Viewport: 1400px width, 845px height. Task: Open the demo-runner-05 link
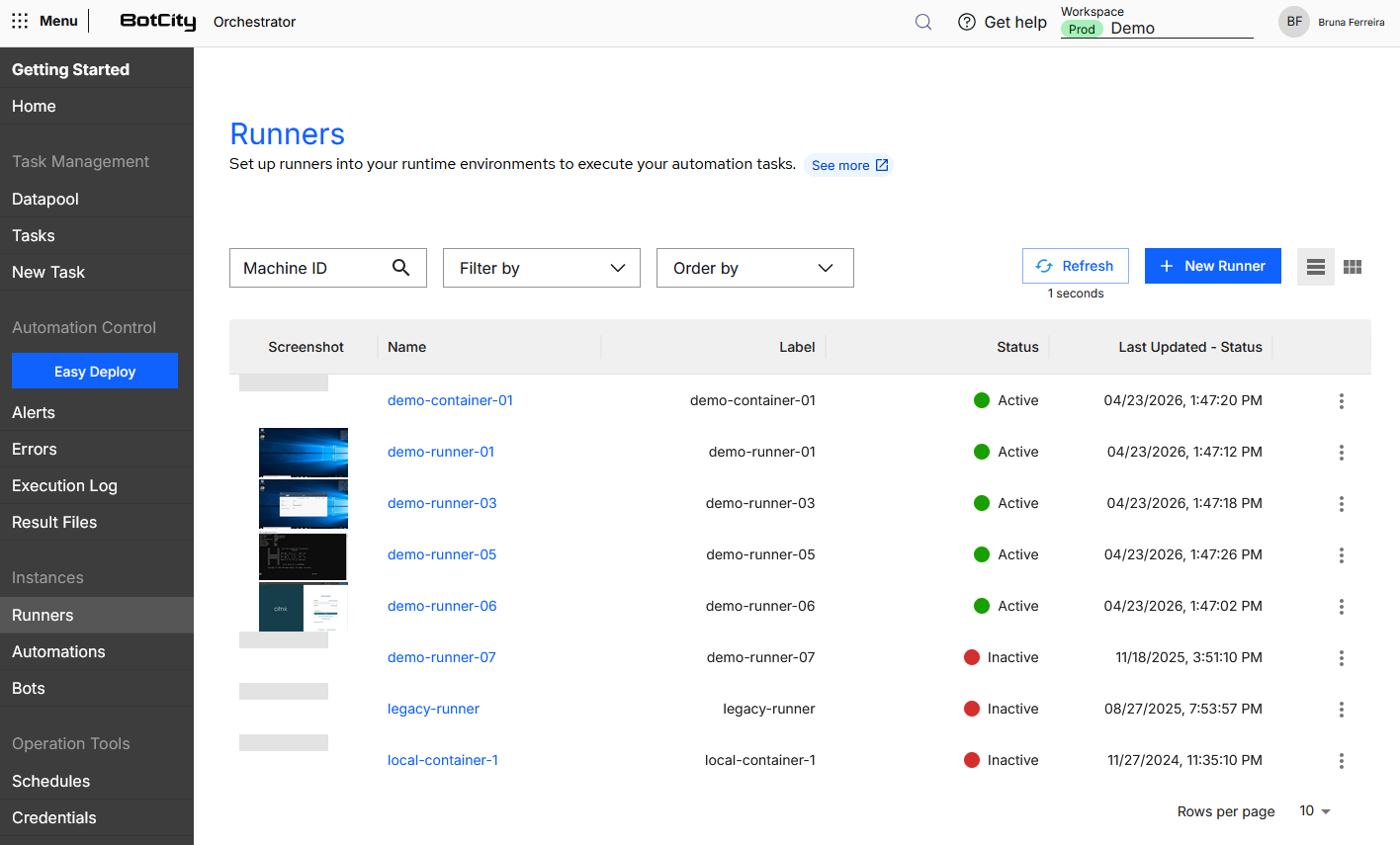pos(442,554)
